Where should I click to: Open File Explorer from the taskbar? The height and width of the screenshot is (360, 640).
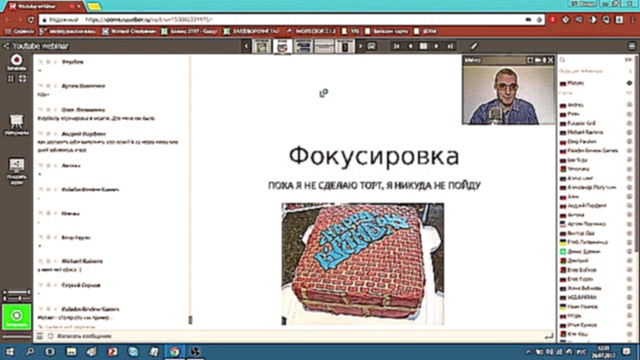pyautogui.click(x=71, y=351)
